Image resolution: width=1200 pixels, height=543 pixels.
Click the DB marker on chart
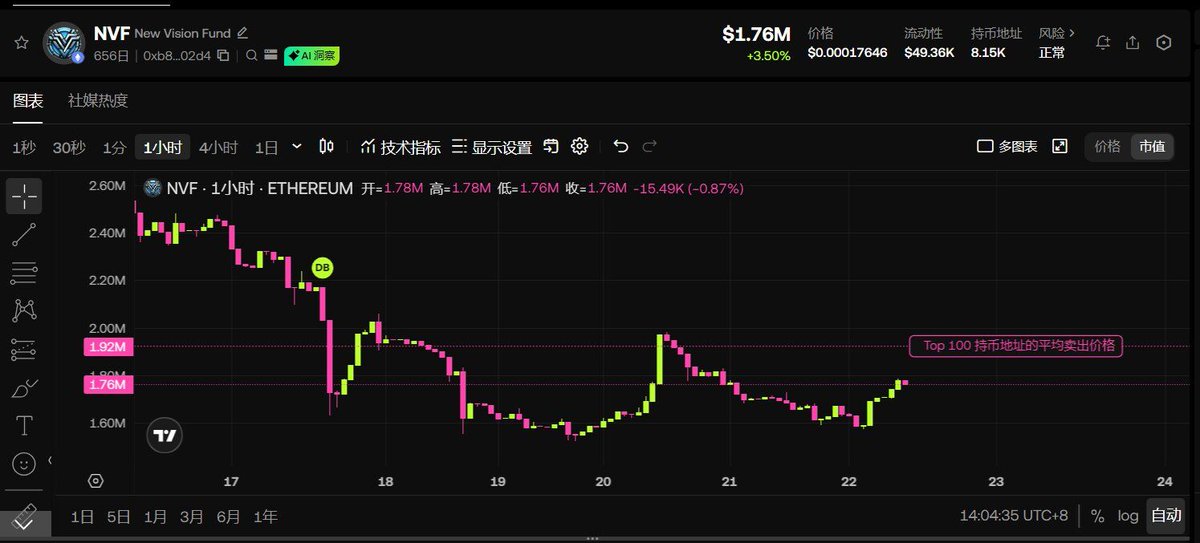(321, 267)
